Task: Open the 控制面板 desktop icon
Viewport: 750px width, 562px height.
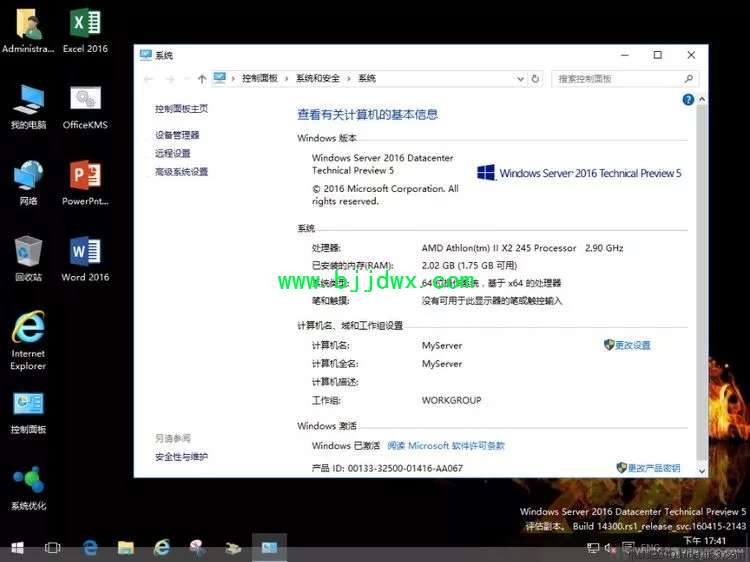Action: pyautogui.click(x=28, y=412)
